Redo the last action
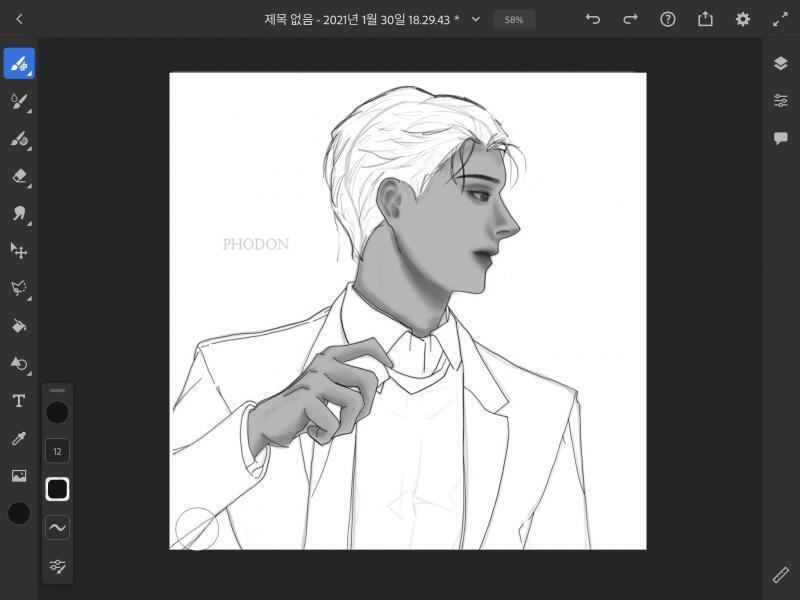 (x=631, y=19)
